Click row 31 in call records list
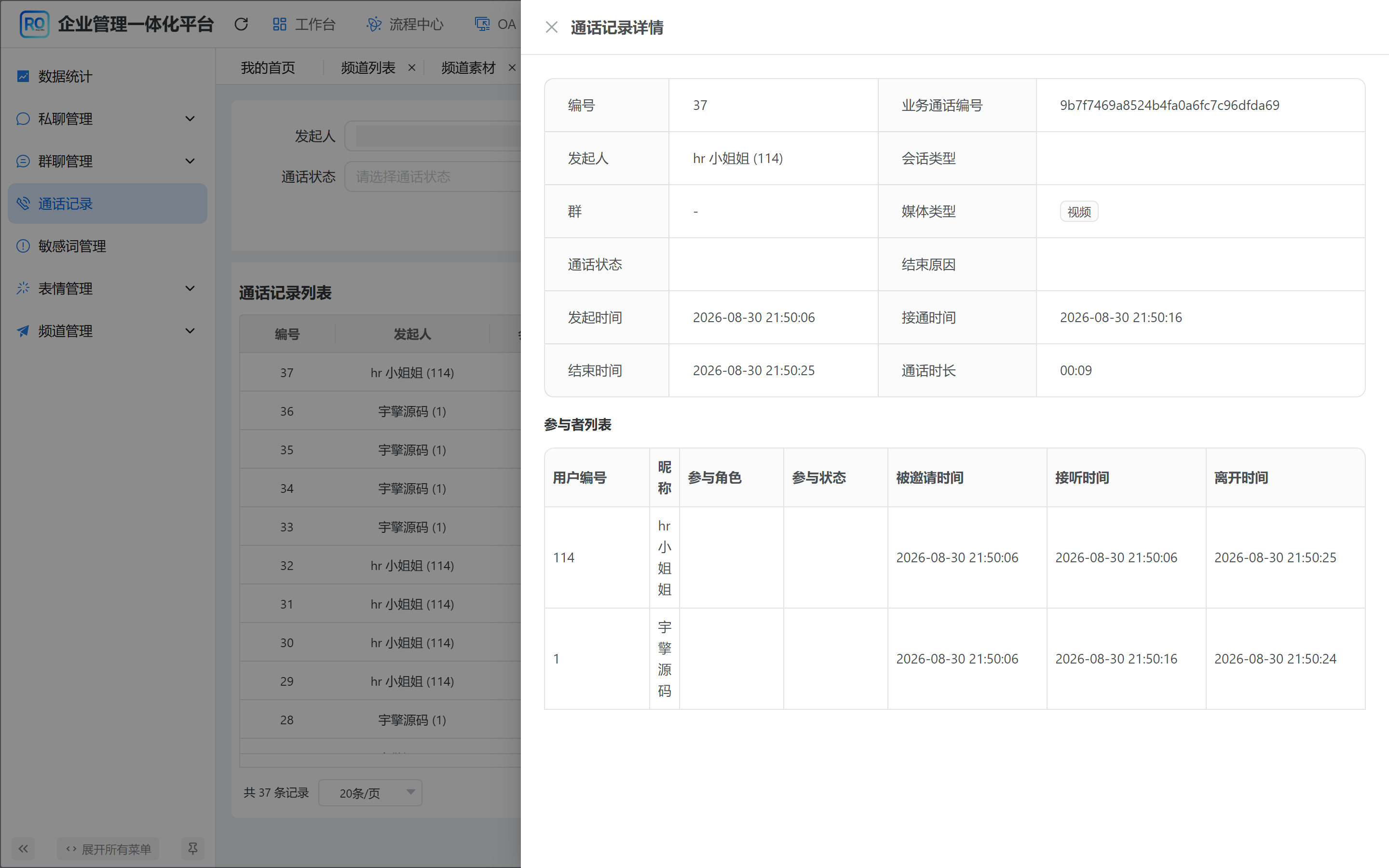 click(381, 604)
